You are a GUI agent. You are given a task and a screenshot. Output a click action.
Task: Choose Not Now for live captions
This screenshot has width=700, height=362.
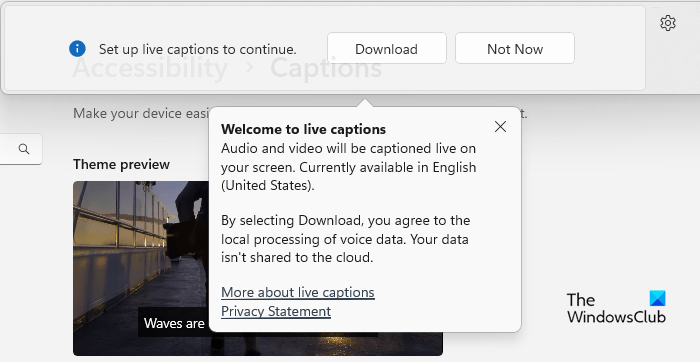point(515,48)
